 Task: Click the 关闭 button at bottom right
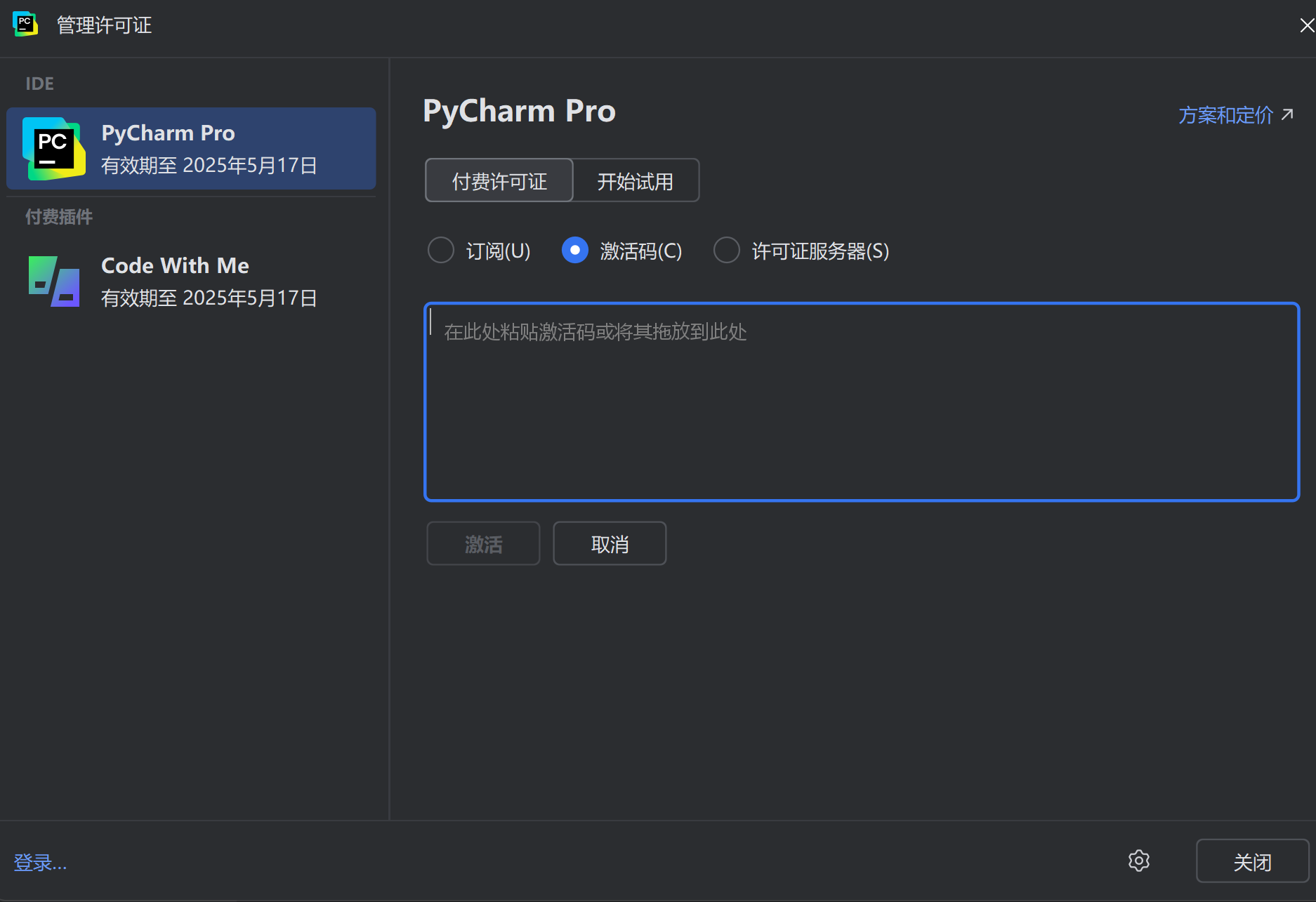click(1252, 861)
